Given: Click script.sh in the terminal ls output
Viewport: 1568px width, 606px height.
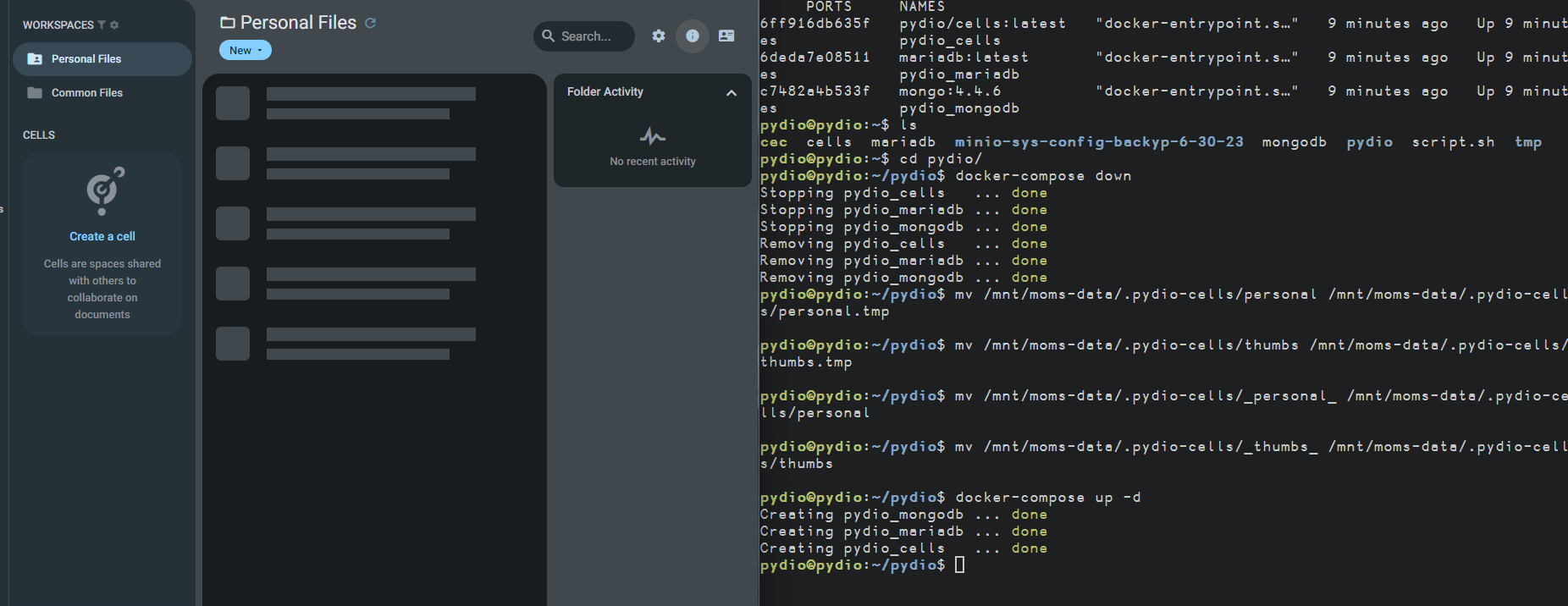Looking at the screenshot, I should click(1453, 142).
